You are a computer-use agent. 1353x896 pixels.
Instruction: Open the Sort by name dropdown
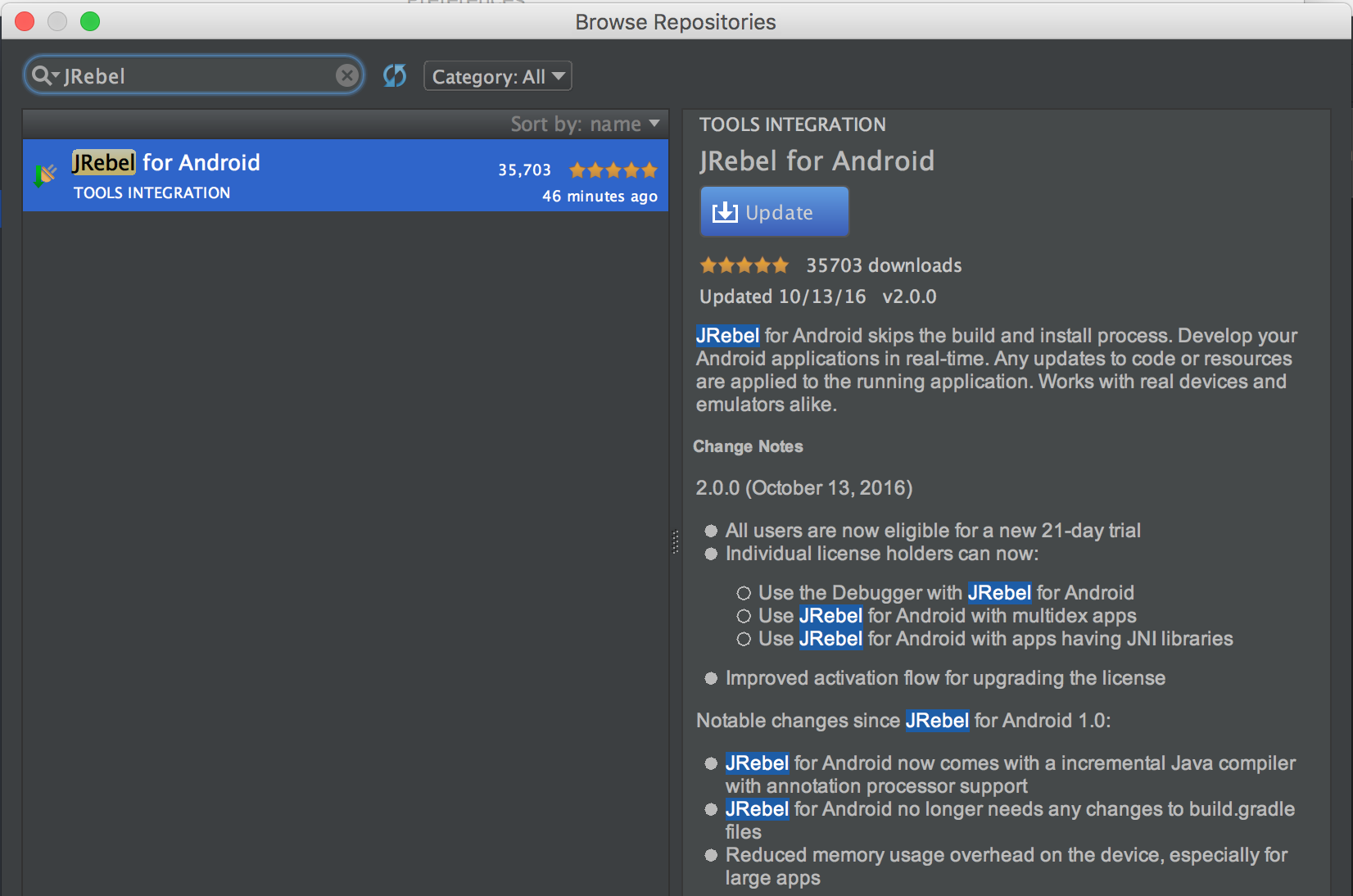tap(585, 124)
